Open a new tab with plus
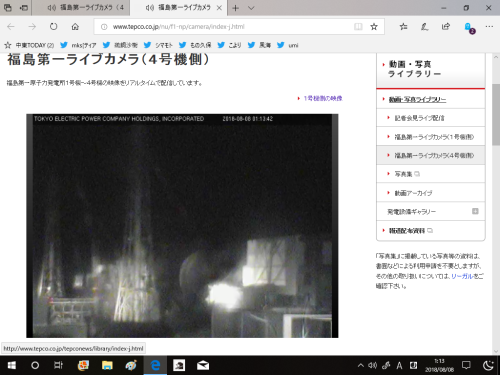Viewport: 500px width, 375px height. point(235,8)
